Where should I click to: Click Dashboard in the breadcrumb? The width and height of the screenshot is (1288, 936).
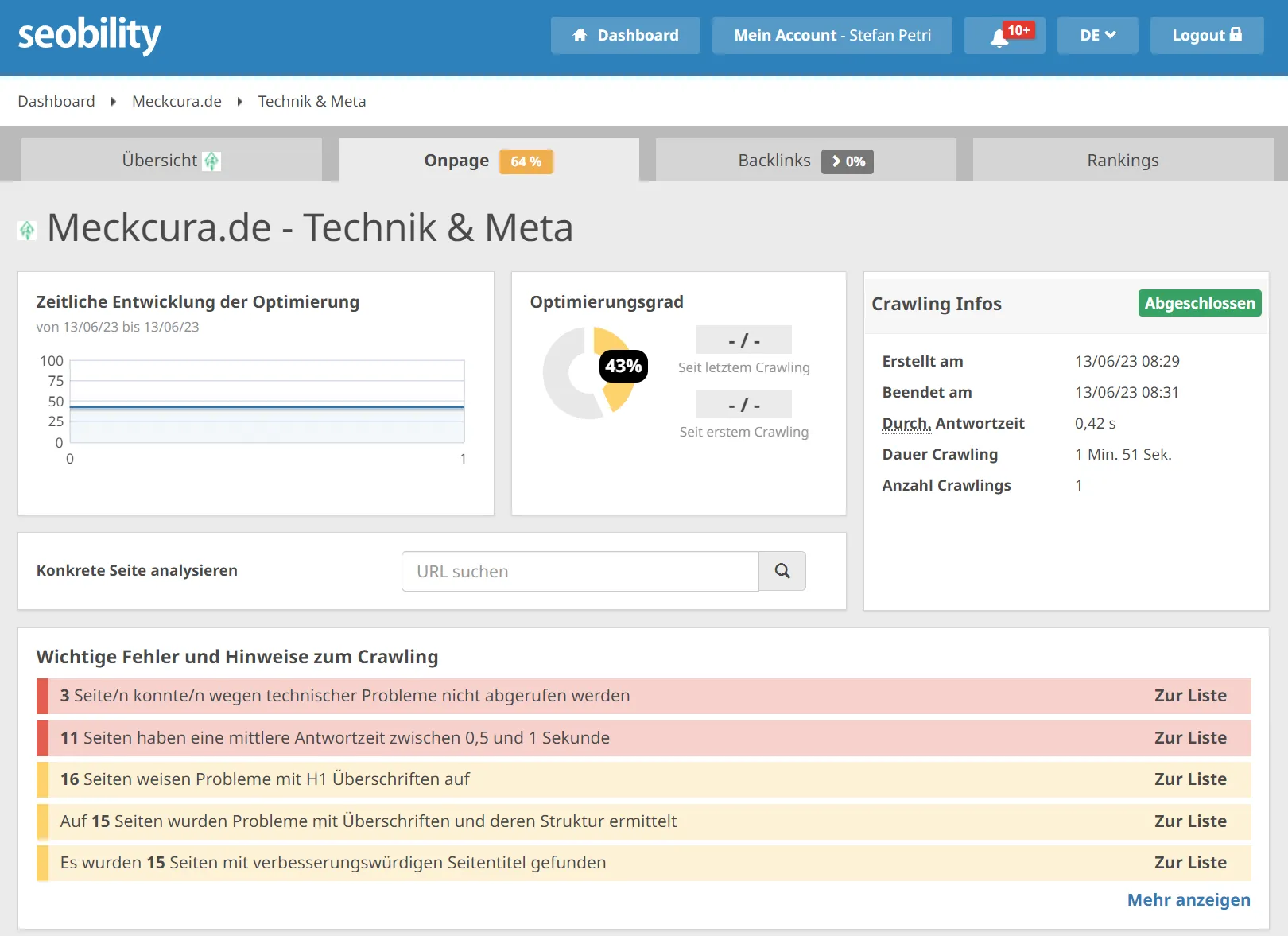(56, 101)
